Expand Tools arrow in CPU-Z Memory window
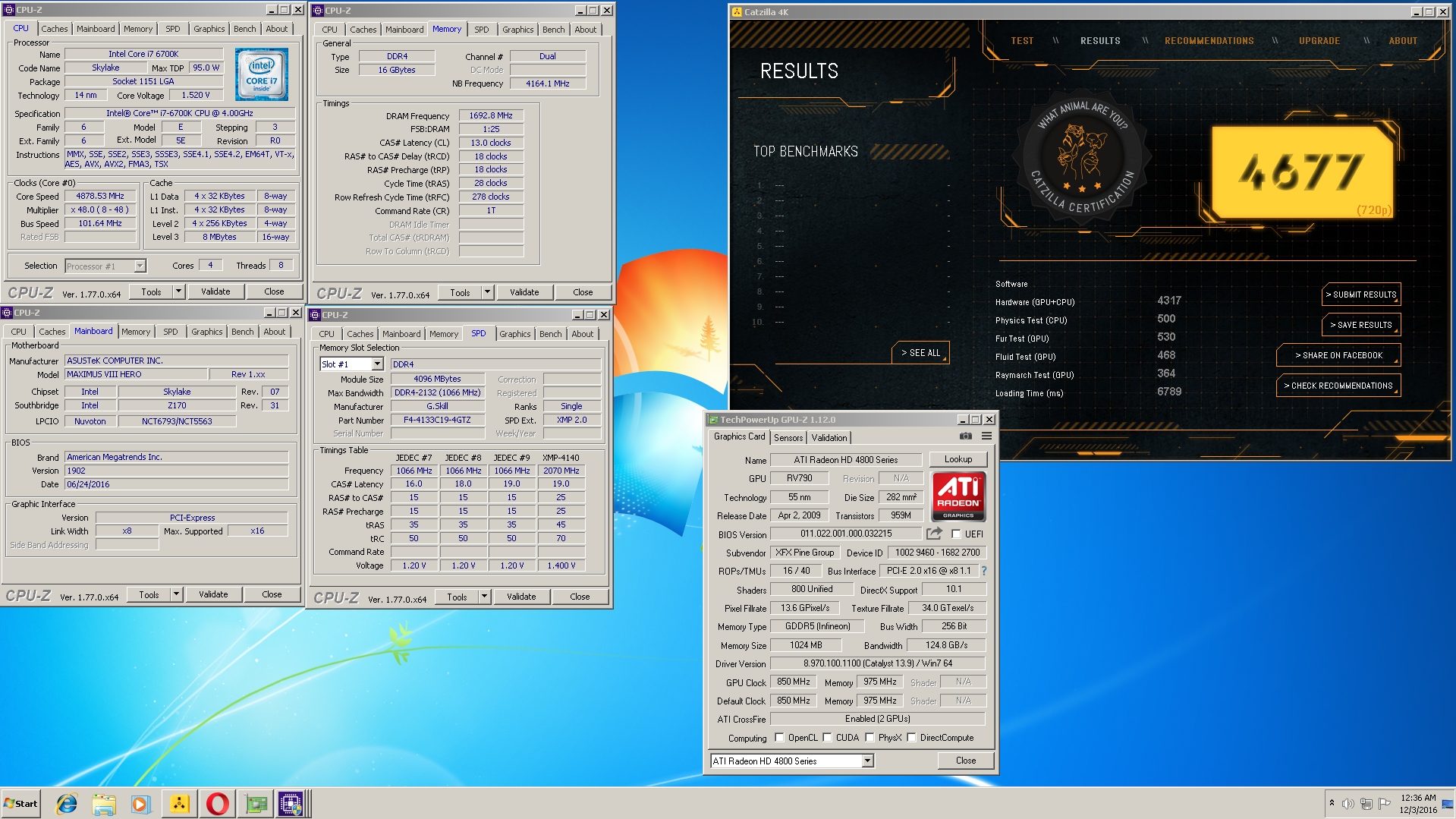The width and height of the screenshot is (1456, 819). click(x=488, y=292)
